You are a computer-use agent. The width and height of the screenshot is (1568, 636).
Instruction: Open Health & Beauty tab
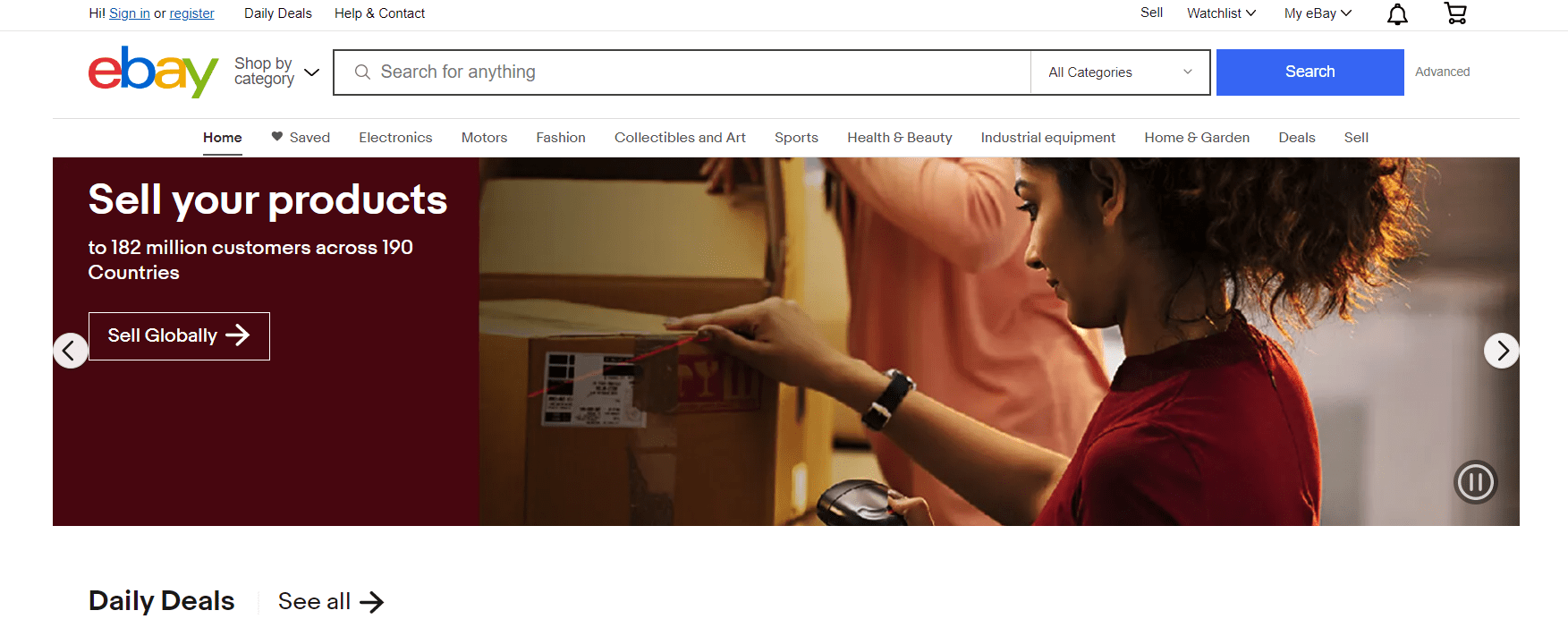(900, 138)
